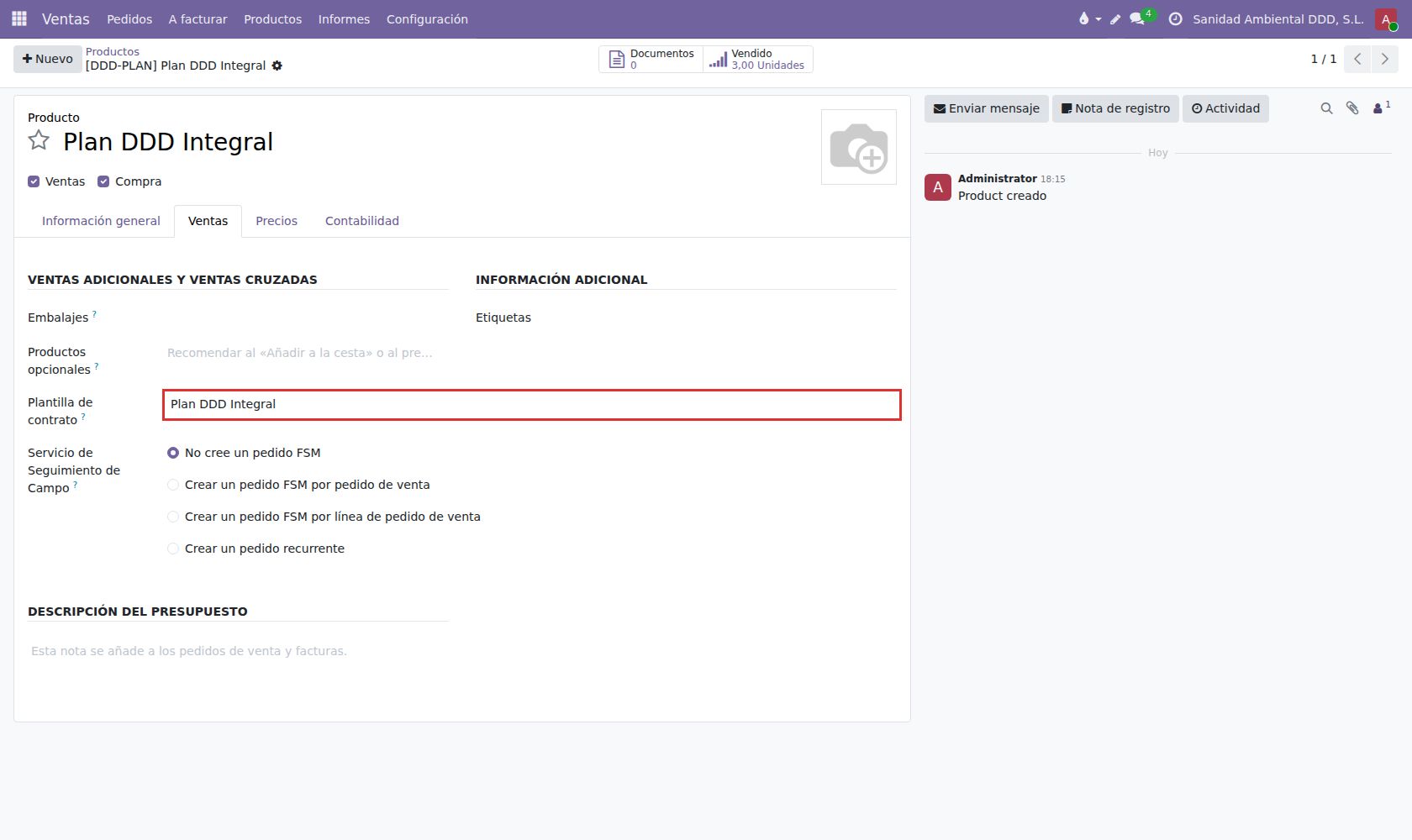Select 'No cree un pedido FSM'
This screenshot has height=840, width=1412.
pyautogui.click(x=173, y=453)
